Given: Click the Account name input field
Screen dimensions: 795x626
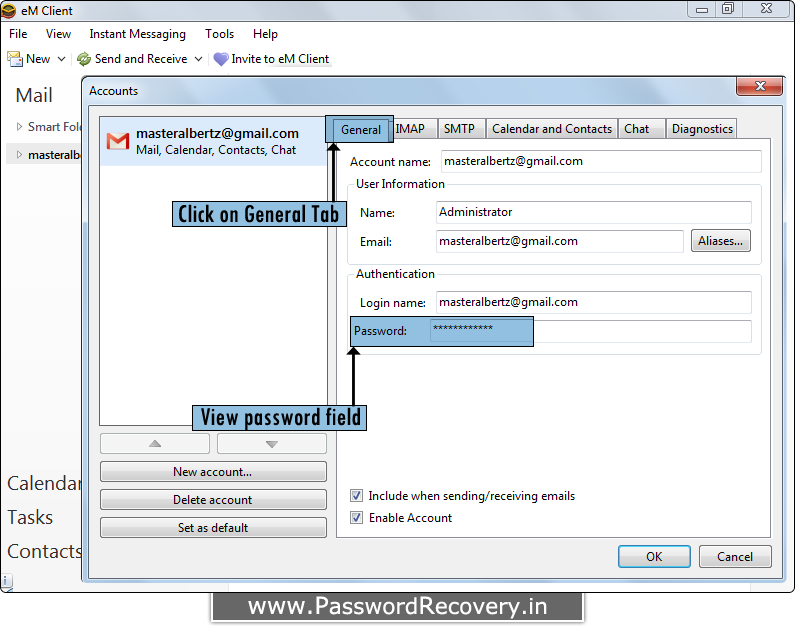Looking at the screenshot, I should (601, 161).
